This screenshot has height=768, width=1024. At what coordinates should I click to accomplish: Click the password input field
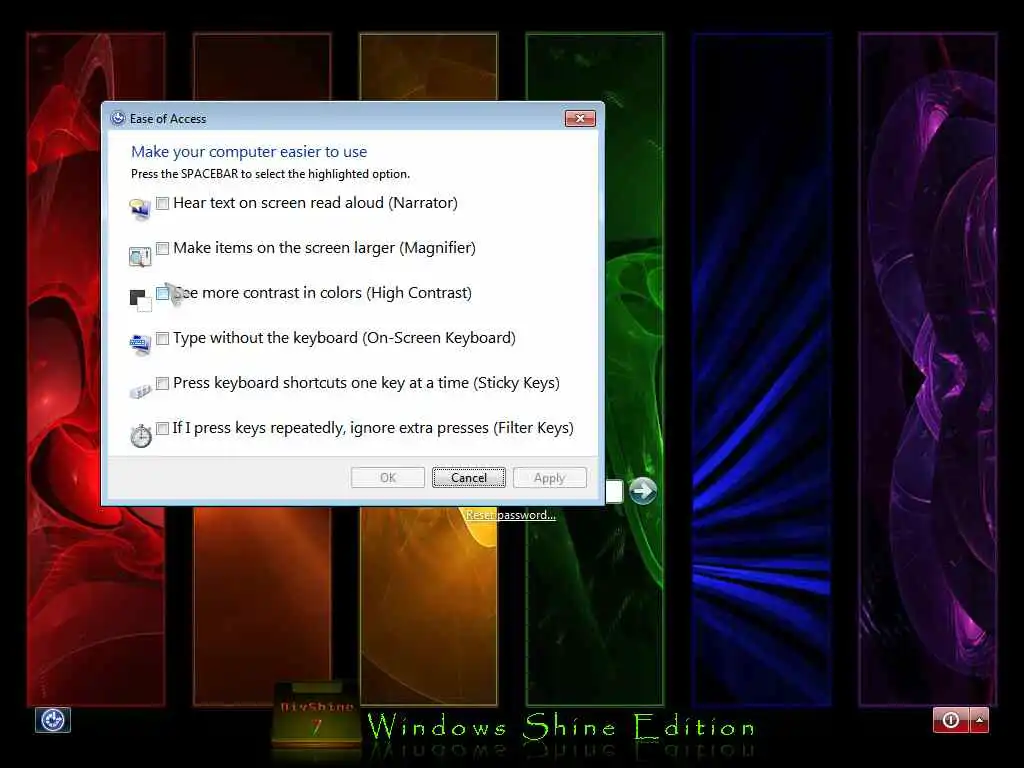click(x=614, y=492)
